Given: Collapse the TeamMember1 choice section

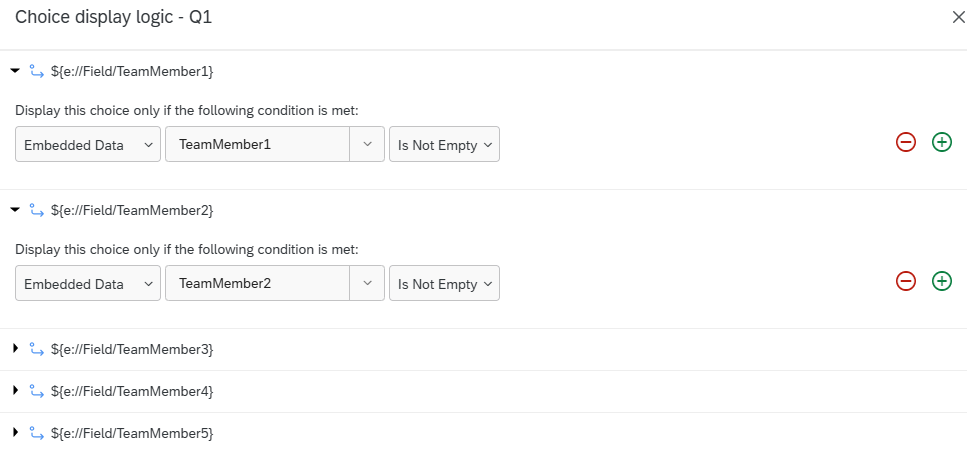Looking at the screenshot, I should point(15,72).
